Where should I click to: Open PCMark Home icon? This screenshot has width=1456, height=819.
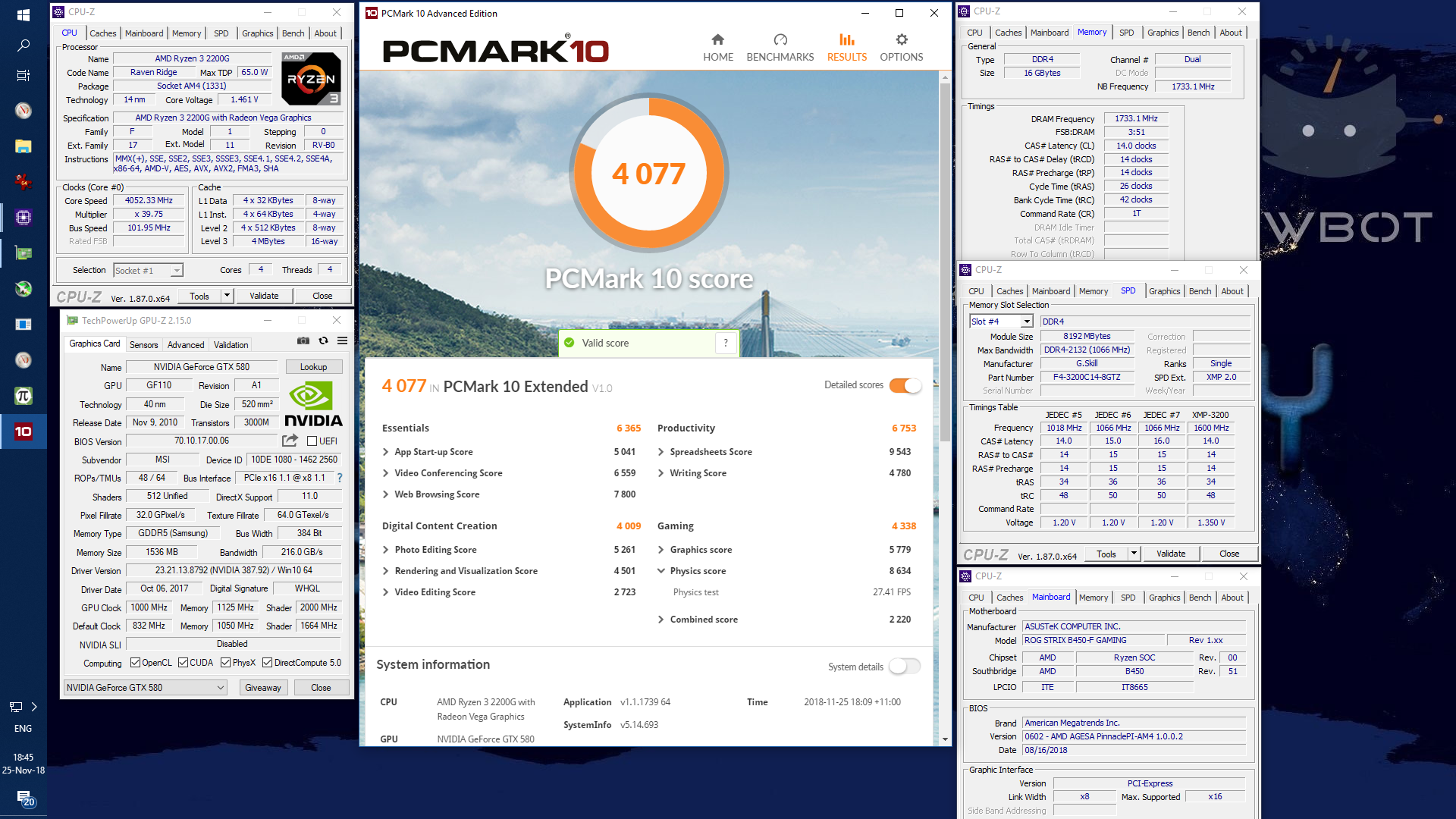pyautogui.click(x=717, y=39)
